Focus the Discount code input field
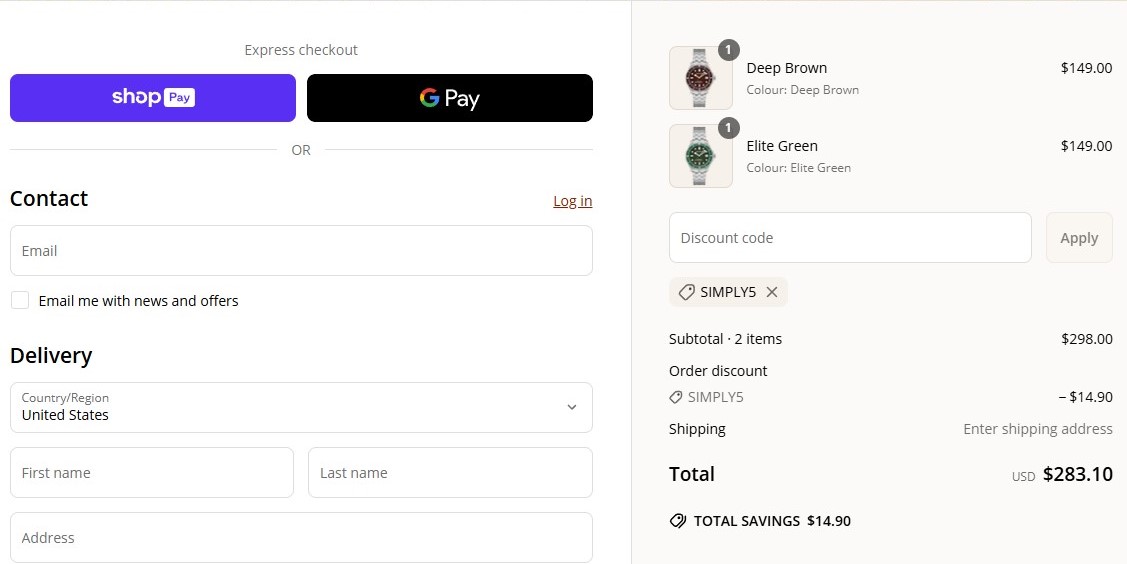The height and width of the screenshot is (564, 1127). (x=850, y=238)
